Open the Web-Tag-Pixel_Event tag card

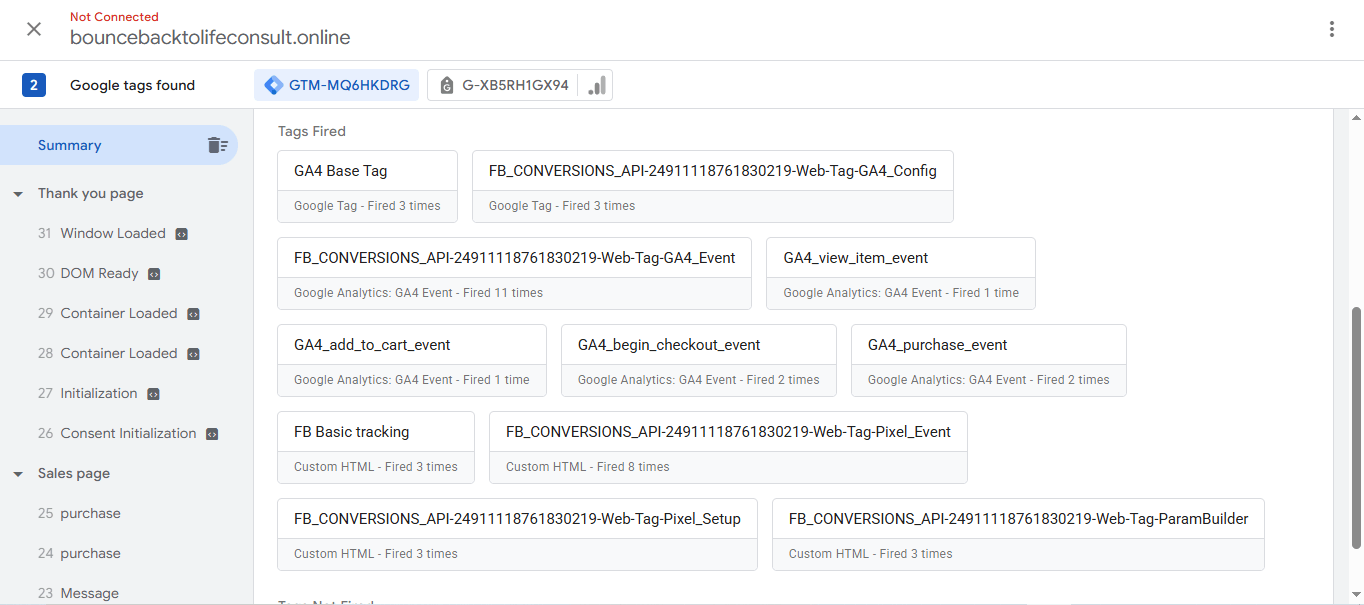[728, 447]
